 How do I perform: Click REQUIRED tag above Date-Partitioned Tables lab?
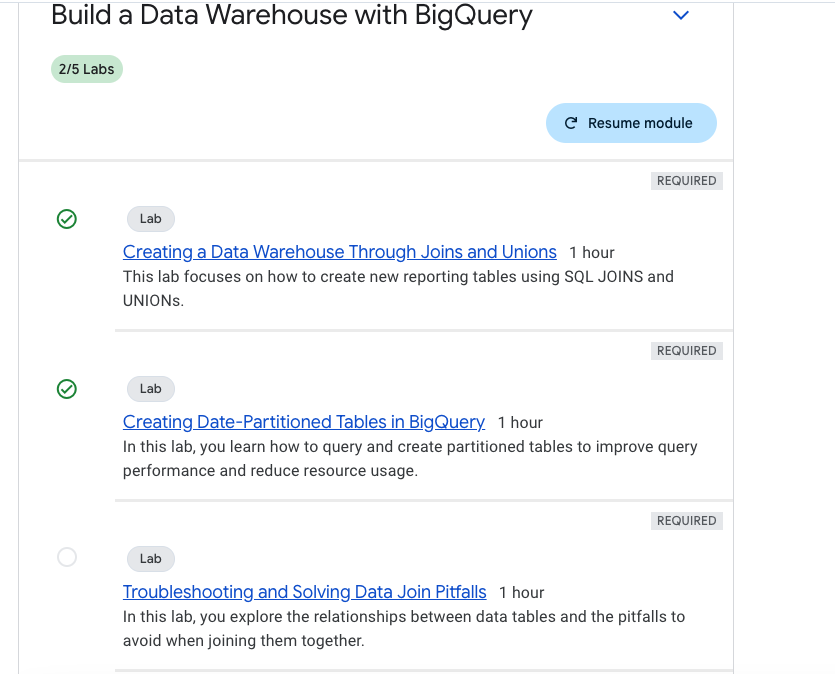(686, 350)
